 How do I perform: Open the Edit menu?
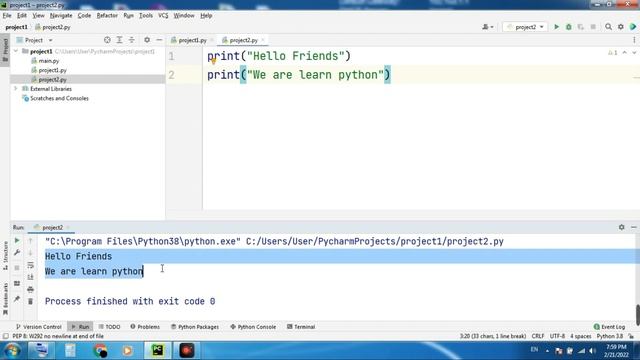coord(22,16)
